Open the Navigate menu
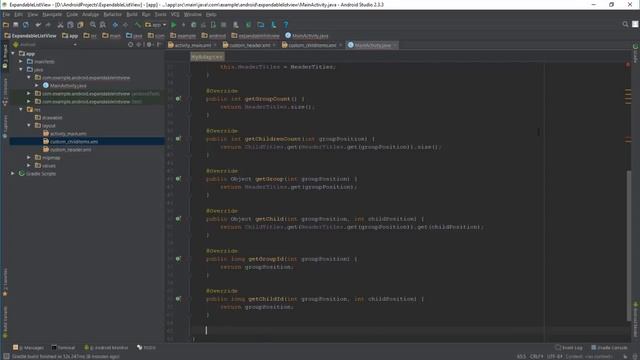The height and width of the screenshot is (360, 640). (52, 14)
